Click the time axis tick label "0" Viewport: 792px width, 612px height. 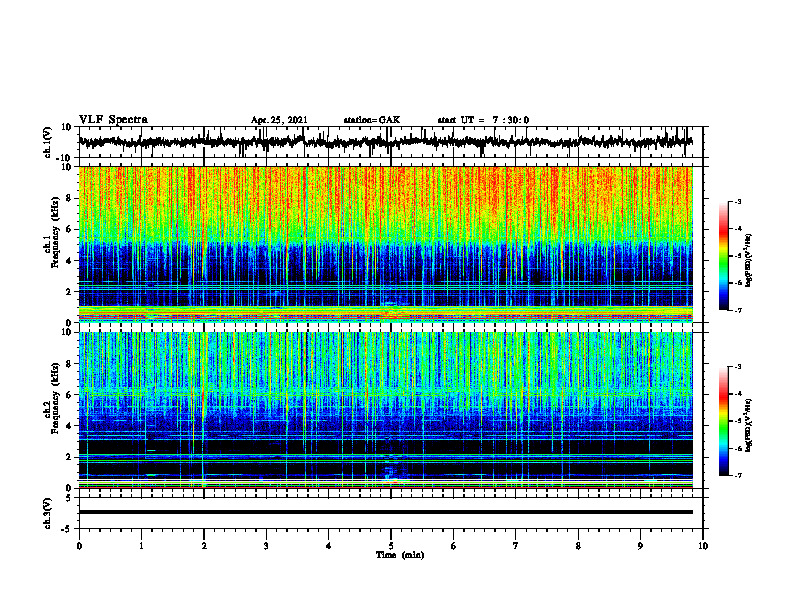click(79, 546)
